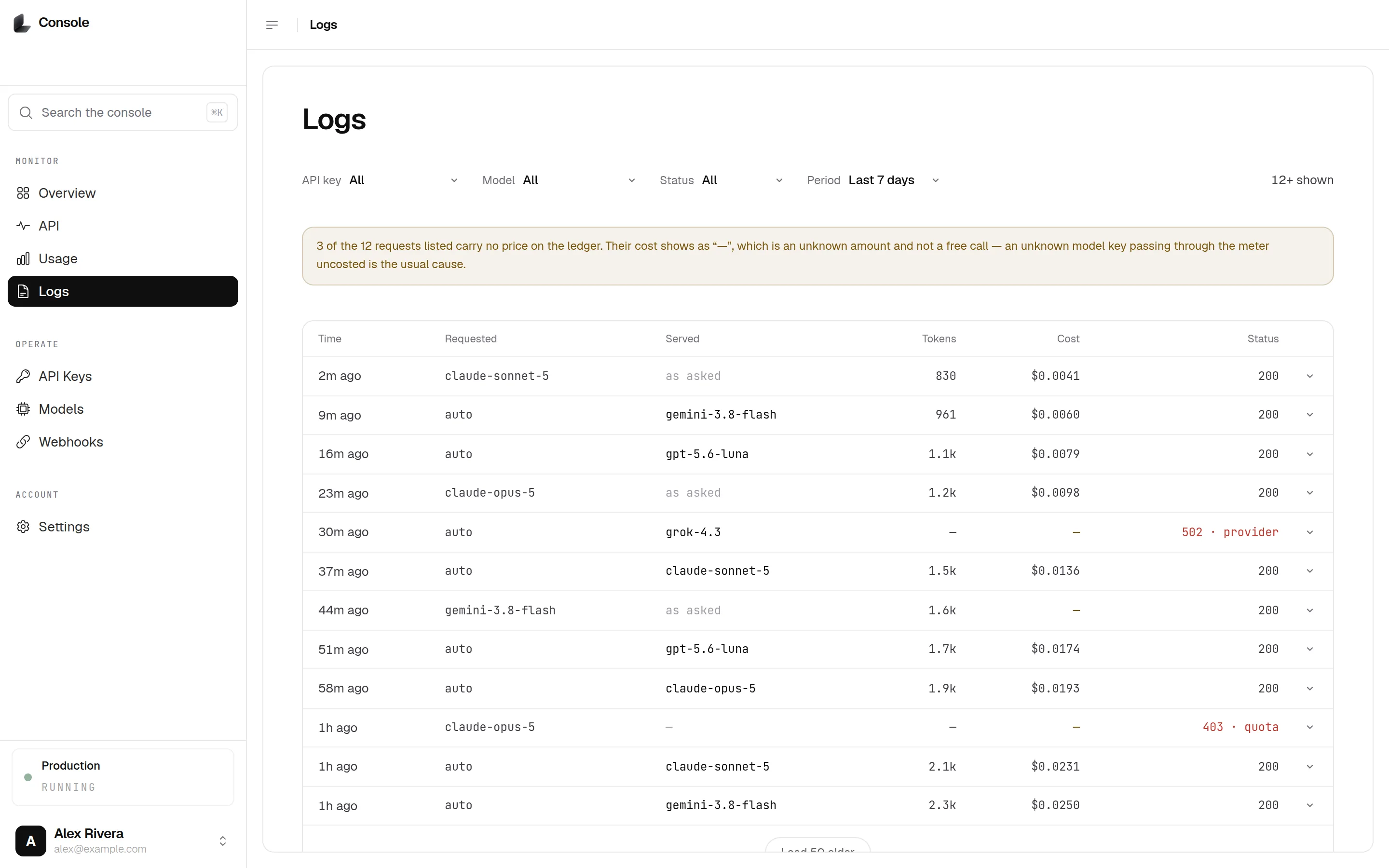
Task: Focus the Search the console field
Action: pos(123,112)
